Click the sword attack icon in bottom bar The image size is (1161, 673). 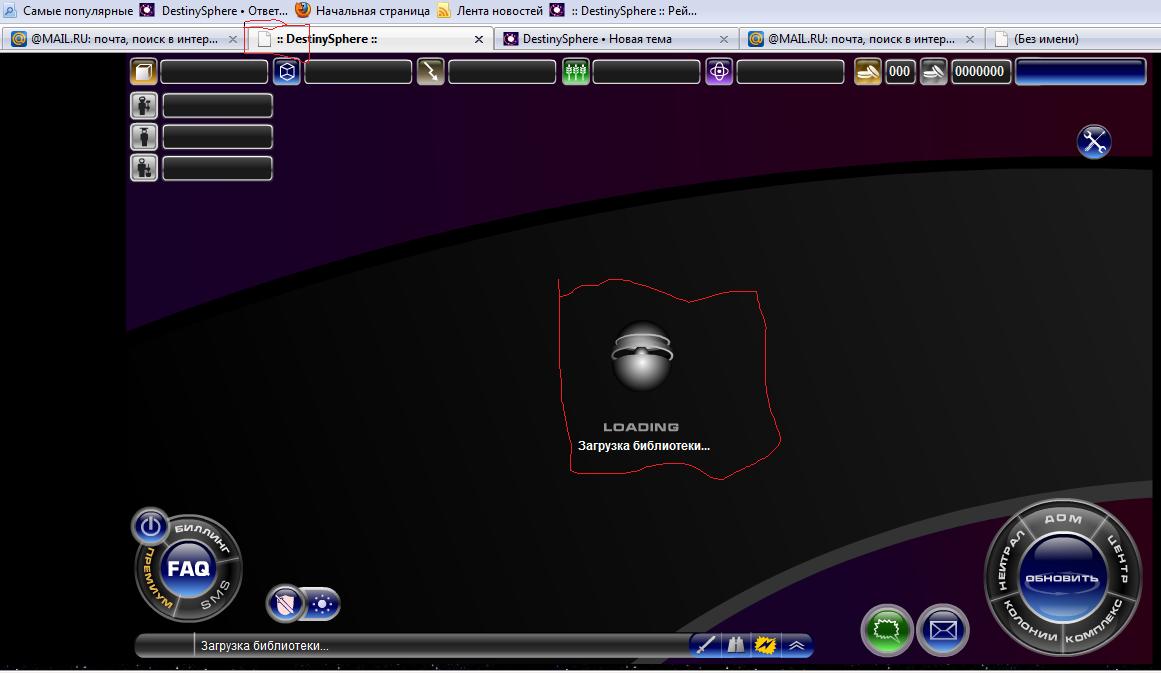[x=705, y=645]
